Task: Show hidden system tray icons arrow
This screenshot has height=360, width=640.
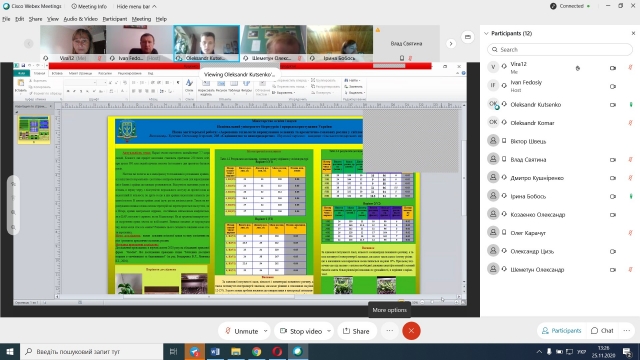Action: (539, 351)
